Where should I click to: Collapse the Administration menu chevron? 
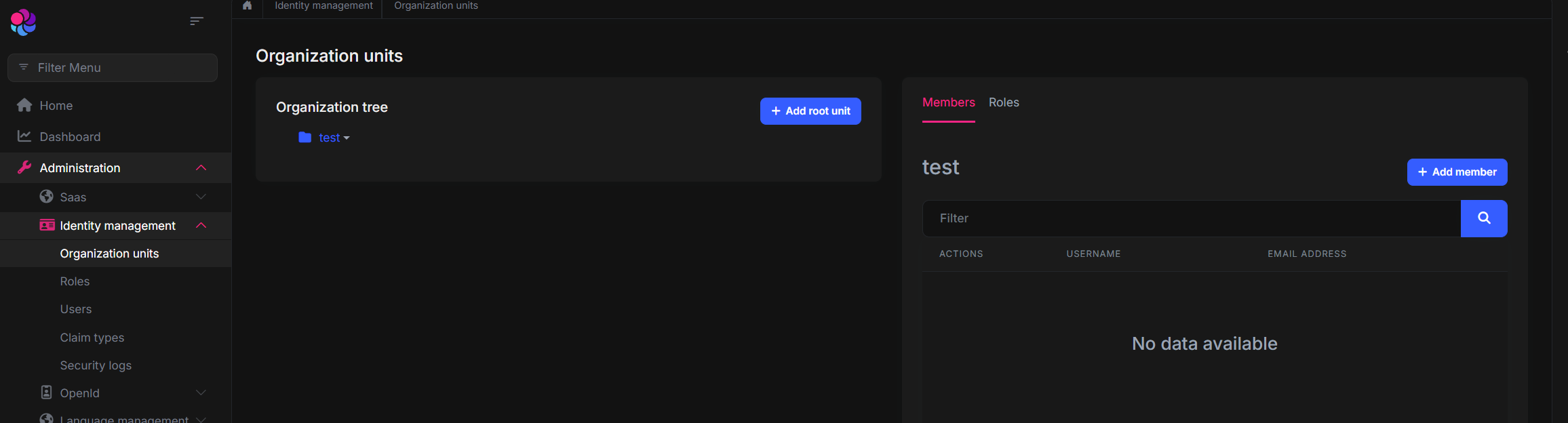pyautogui.click(x=201, y=167)
